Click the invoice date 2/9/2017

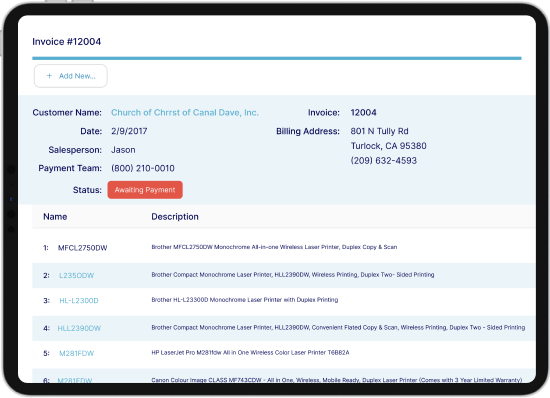129,131
